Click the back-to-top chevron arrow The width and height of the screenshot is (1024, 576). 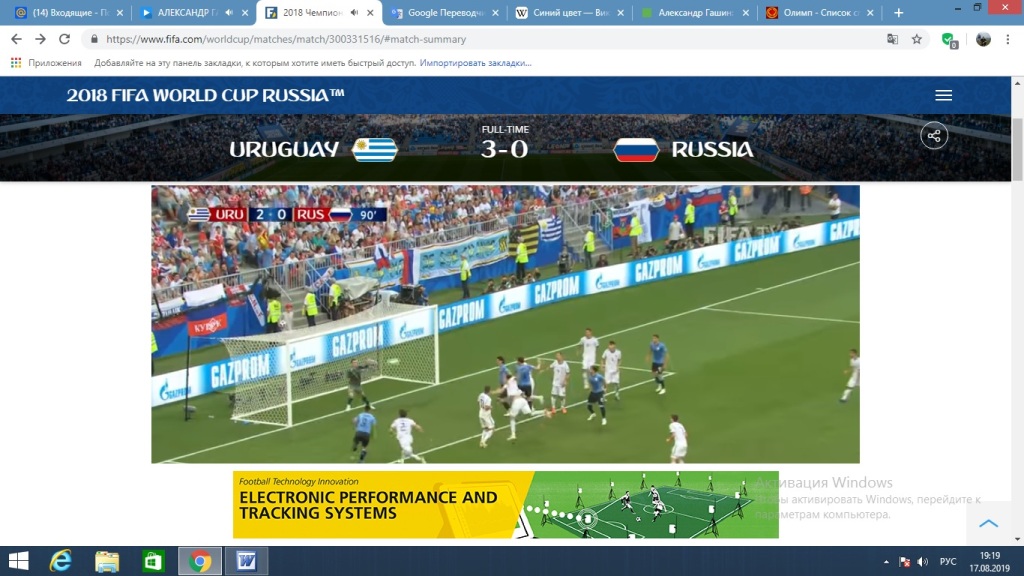989,523
